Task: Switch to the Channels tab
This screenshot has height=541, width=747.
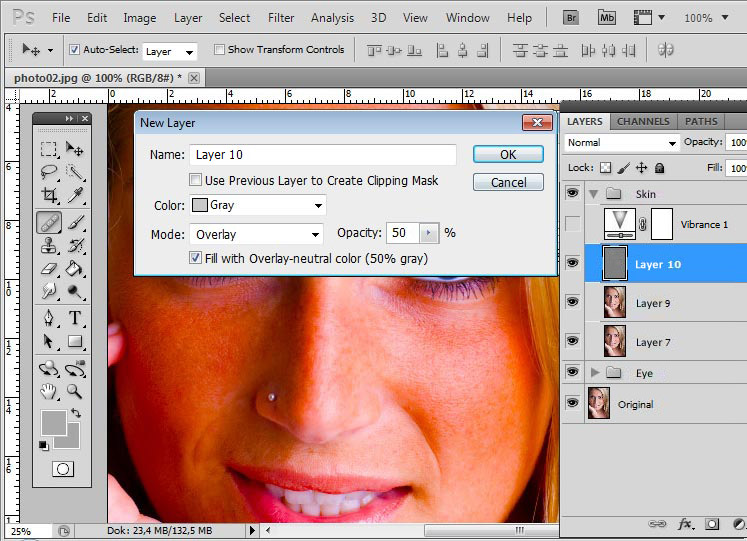Action: point(643,121)
